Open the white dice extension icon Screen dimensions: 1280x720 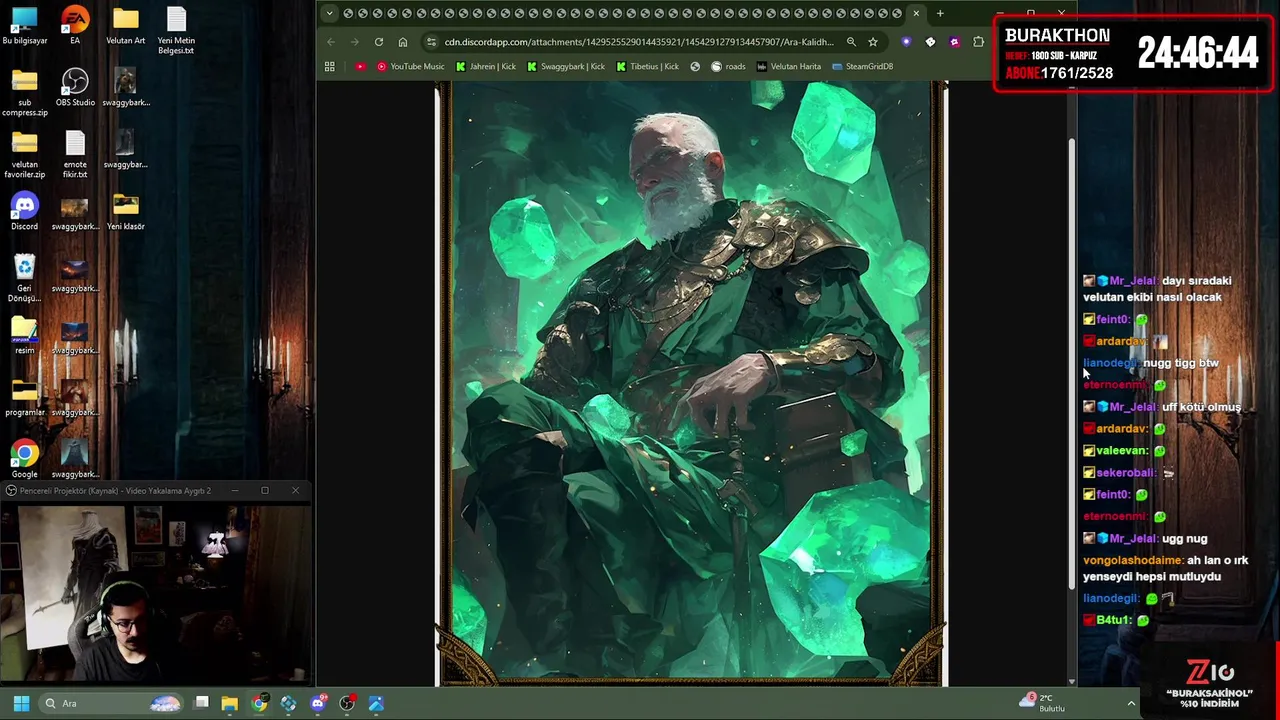tap(930, 42)
